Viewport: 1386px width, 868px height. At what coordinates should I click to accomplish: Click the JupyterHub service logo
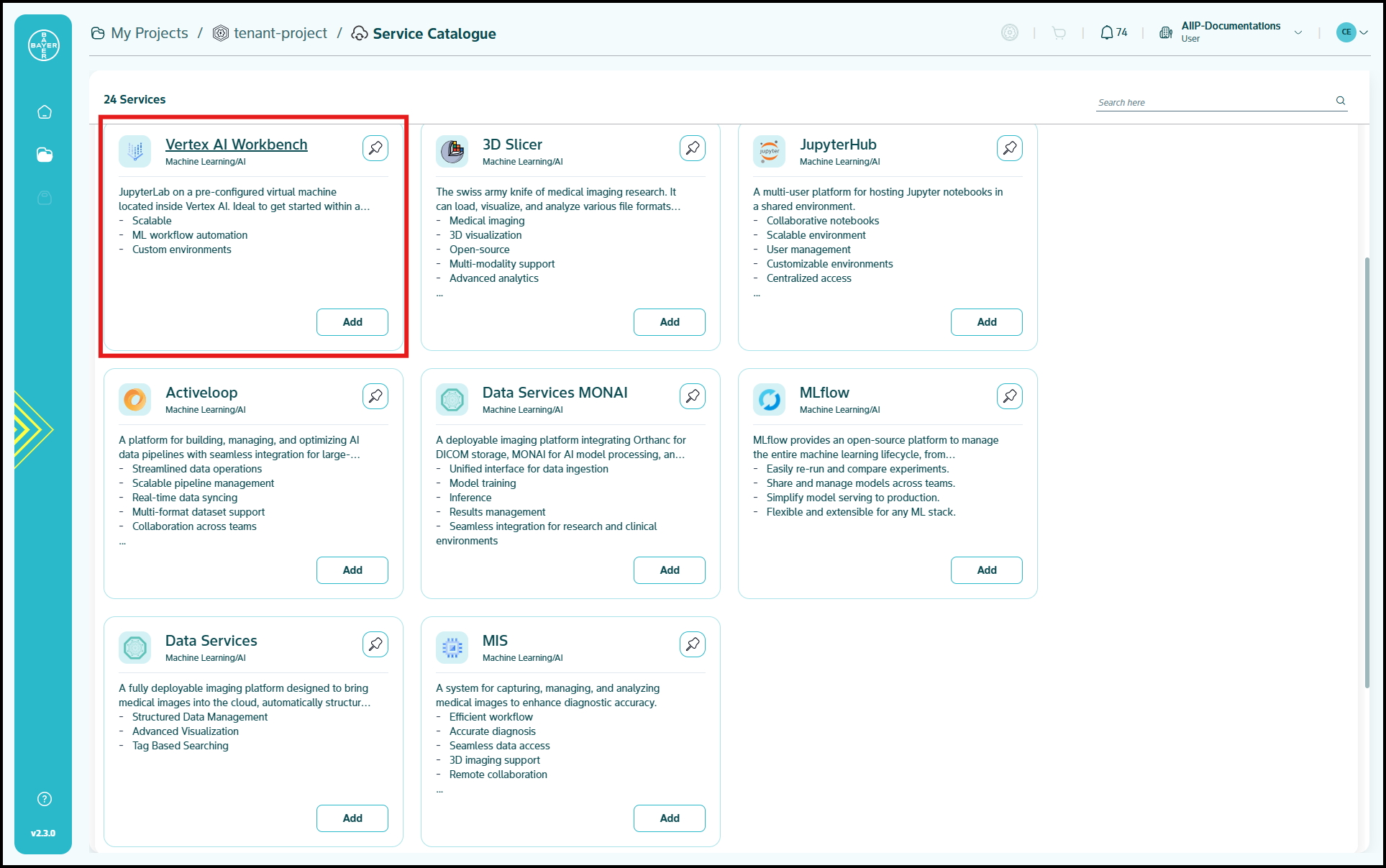pos(770,151)
